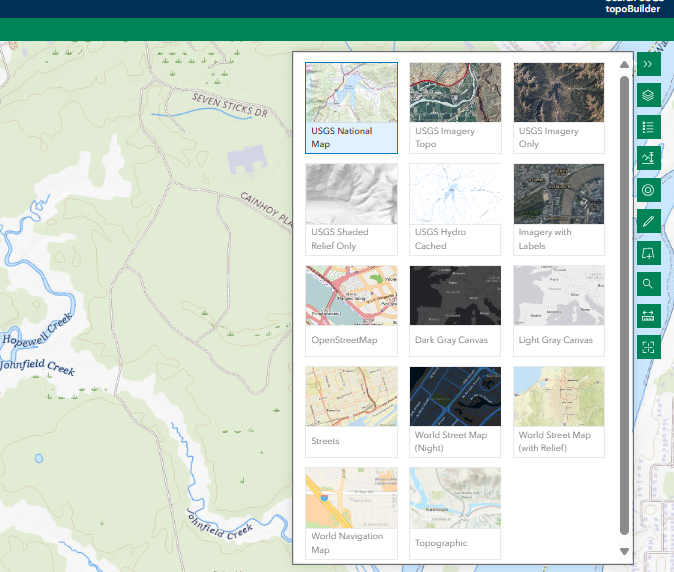Choose the World Navigation Map basemap
The height and width of the screenshot is (572, 674).
click(x=351, y=513)
